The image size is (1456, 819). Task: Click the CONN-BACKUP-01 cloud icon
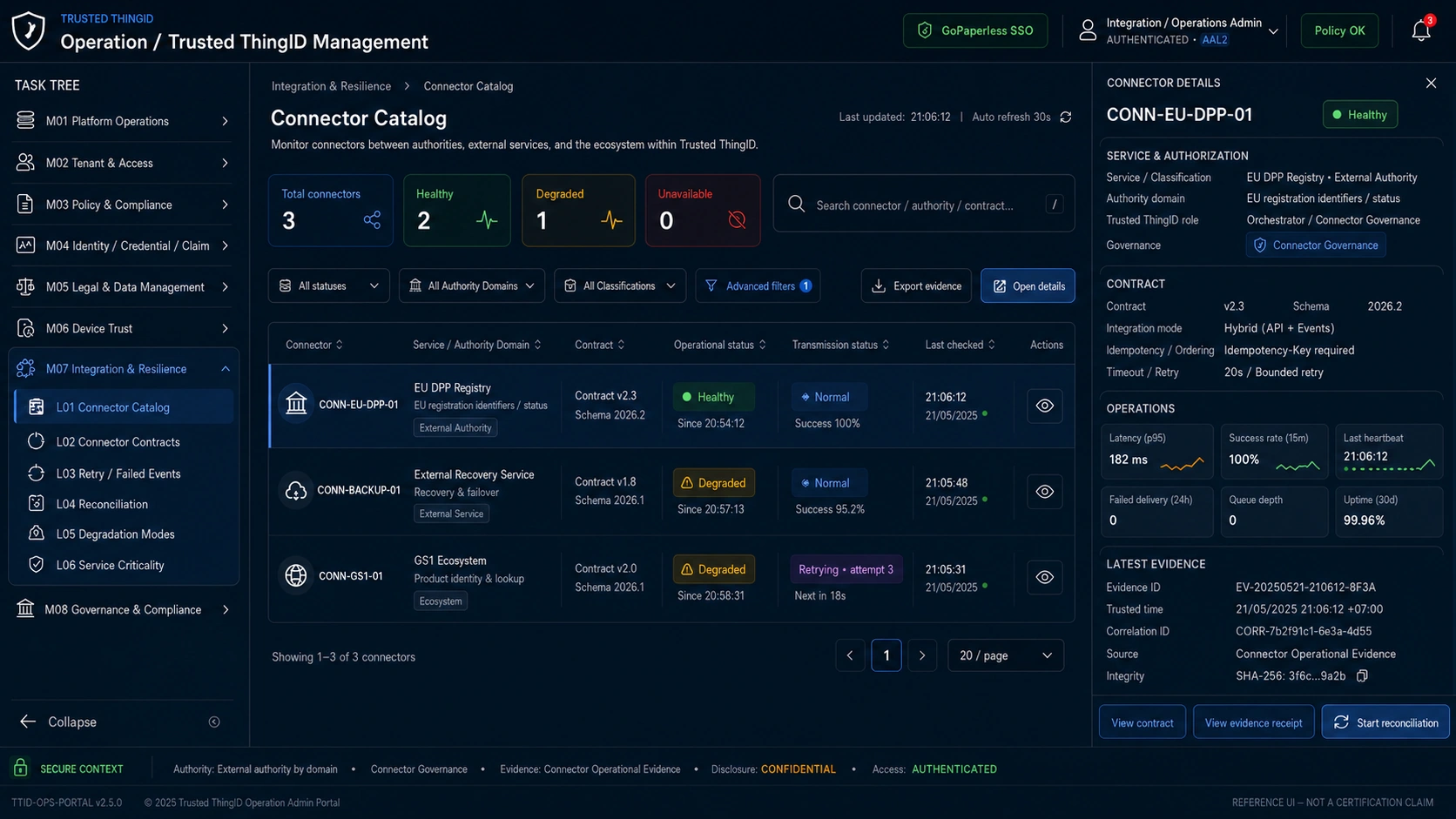click(x=296, y=491)
